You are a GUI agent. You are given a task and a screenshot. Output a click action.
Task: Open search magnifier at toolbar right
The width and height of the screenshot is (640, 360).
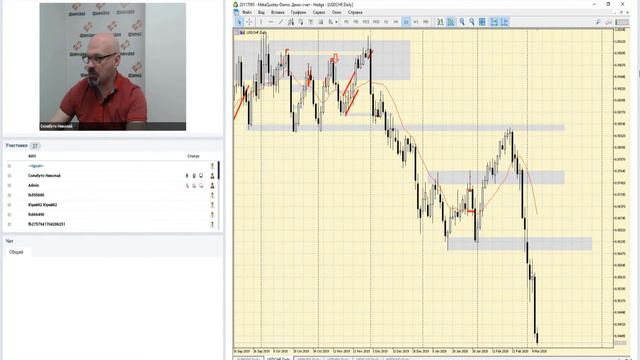click(598, 22)
